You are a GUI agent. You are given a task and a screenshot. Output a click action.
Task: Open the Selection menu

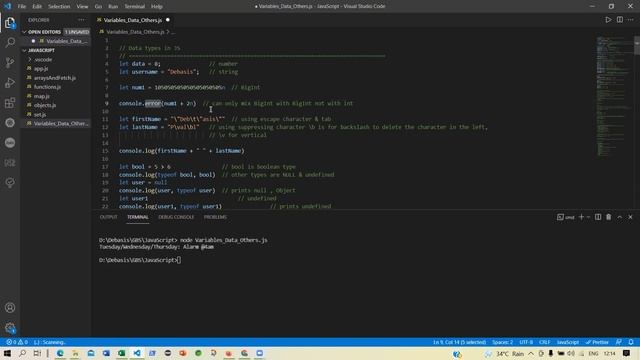pos(59,7)
